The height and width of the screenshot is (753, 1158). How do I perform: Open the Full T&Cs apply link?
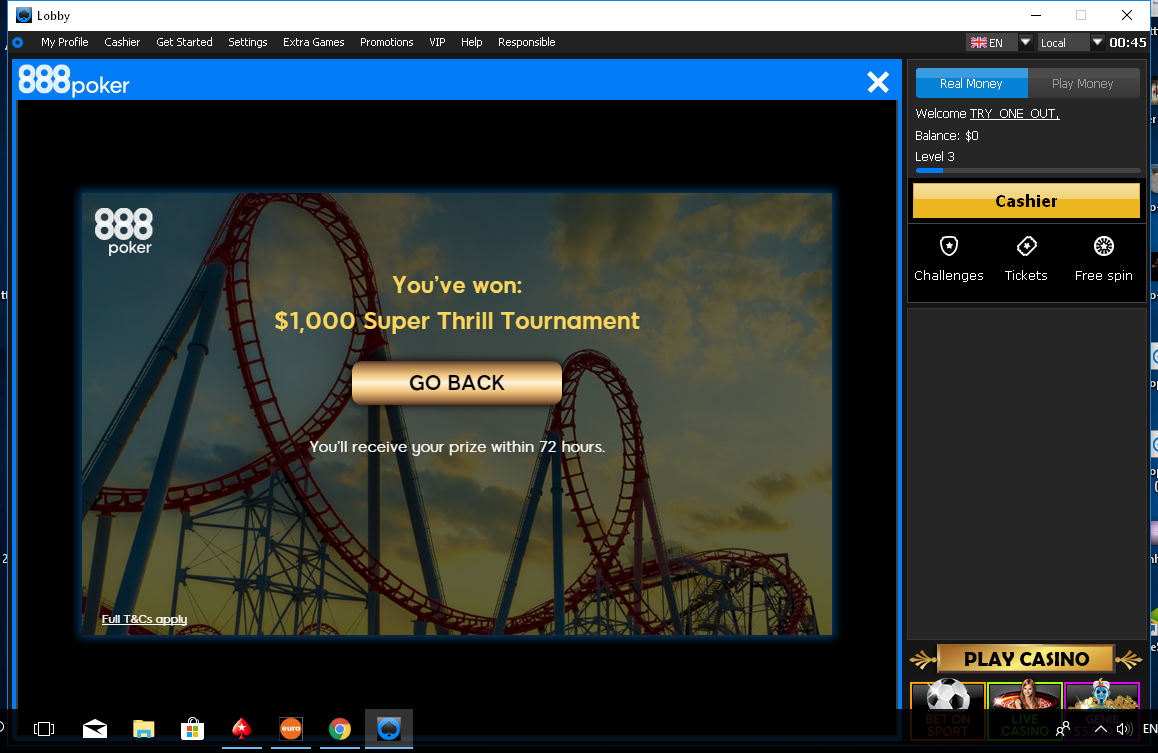point(144,619)
